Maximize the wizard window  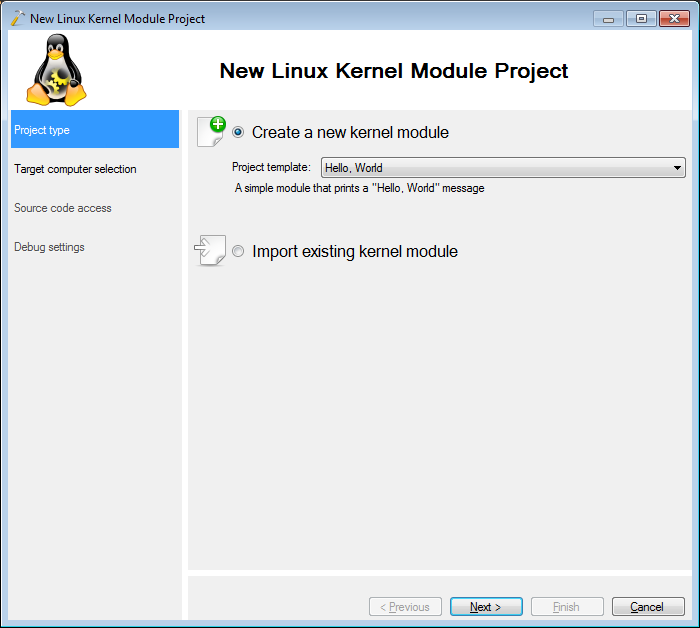[641, 19]
